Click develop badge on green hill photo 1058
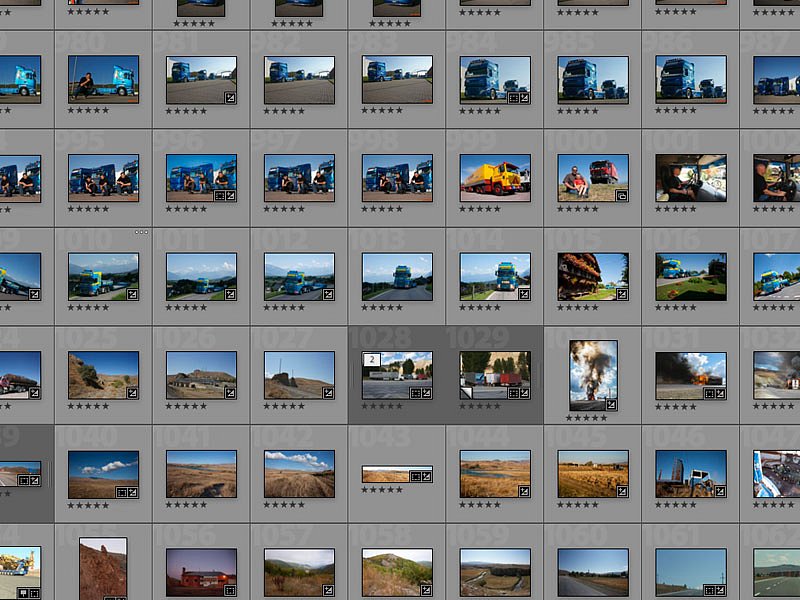800x600 pixels. (426, 590)
